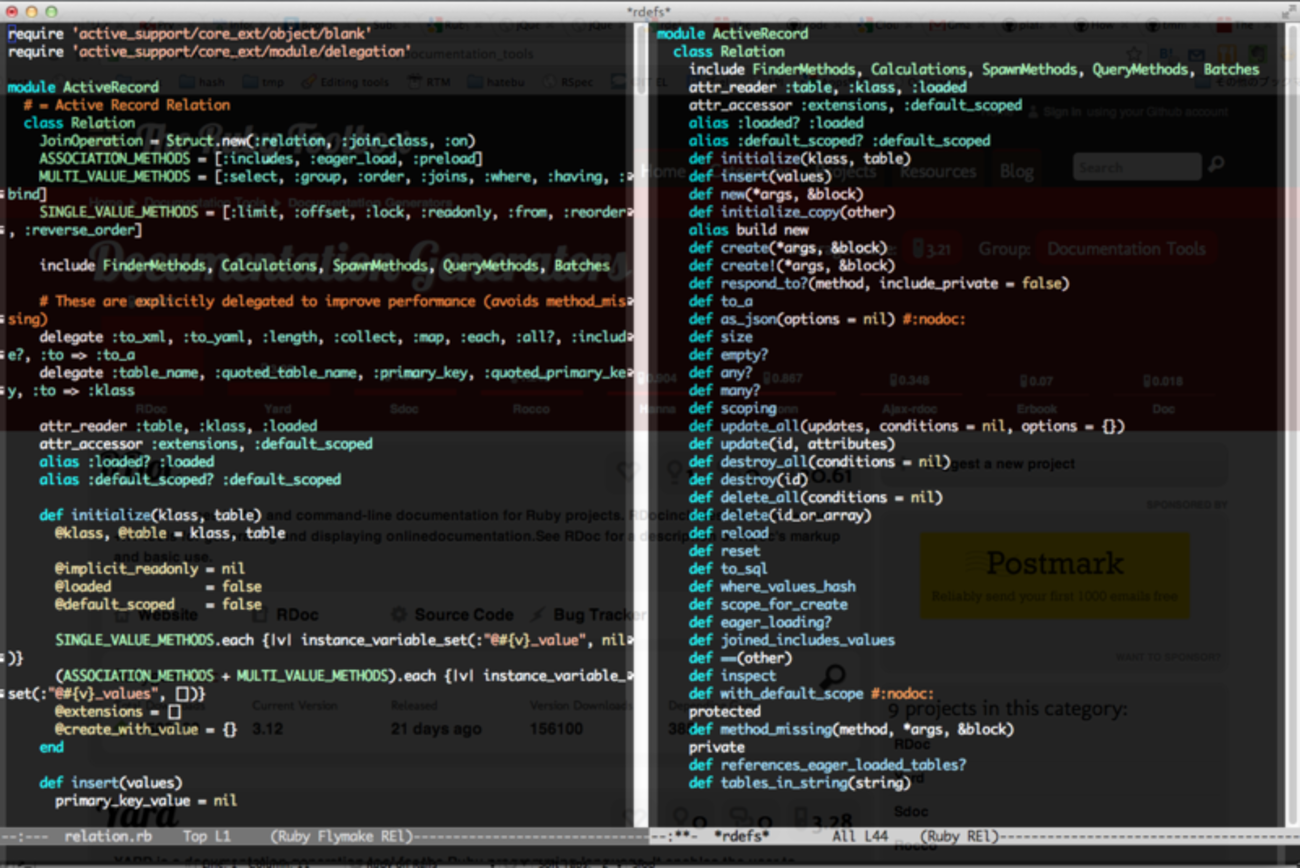
Task: Click the wrap arrow ending the MULTI_VALUE_METHODS line
Action: (627, 177)
